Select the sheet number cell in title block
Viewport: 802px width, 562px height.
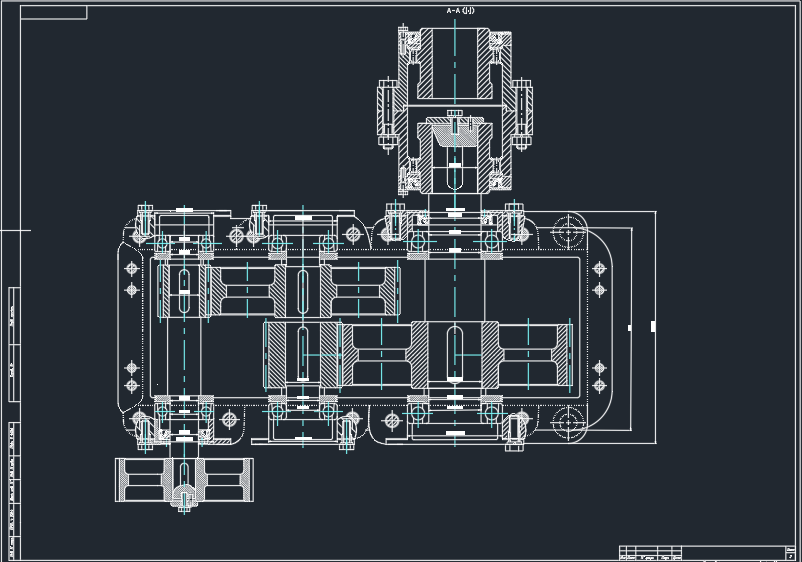790,556
